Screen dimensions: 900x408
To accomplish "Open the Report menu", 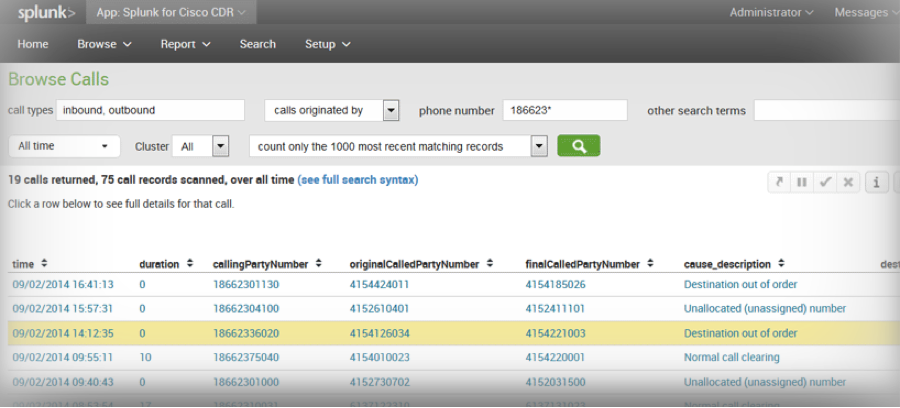I will (x=185, y=44).
